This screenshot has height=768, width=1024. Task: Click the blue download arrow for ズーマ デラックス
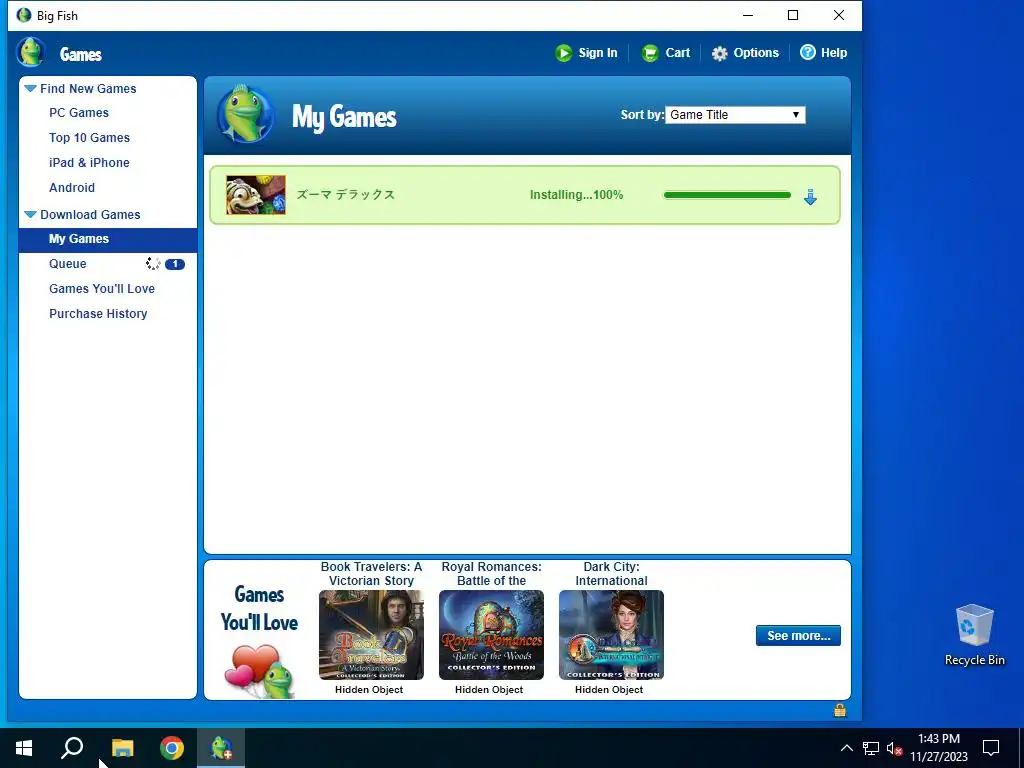810,197
